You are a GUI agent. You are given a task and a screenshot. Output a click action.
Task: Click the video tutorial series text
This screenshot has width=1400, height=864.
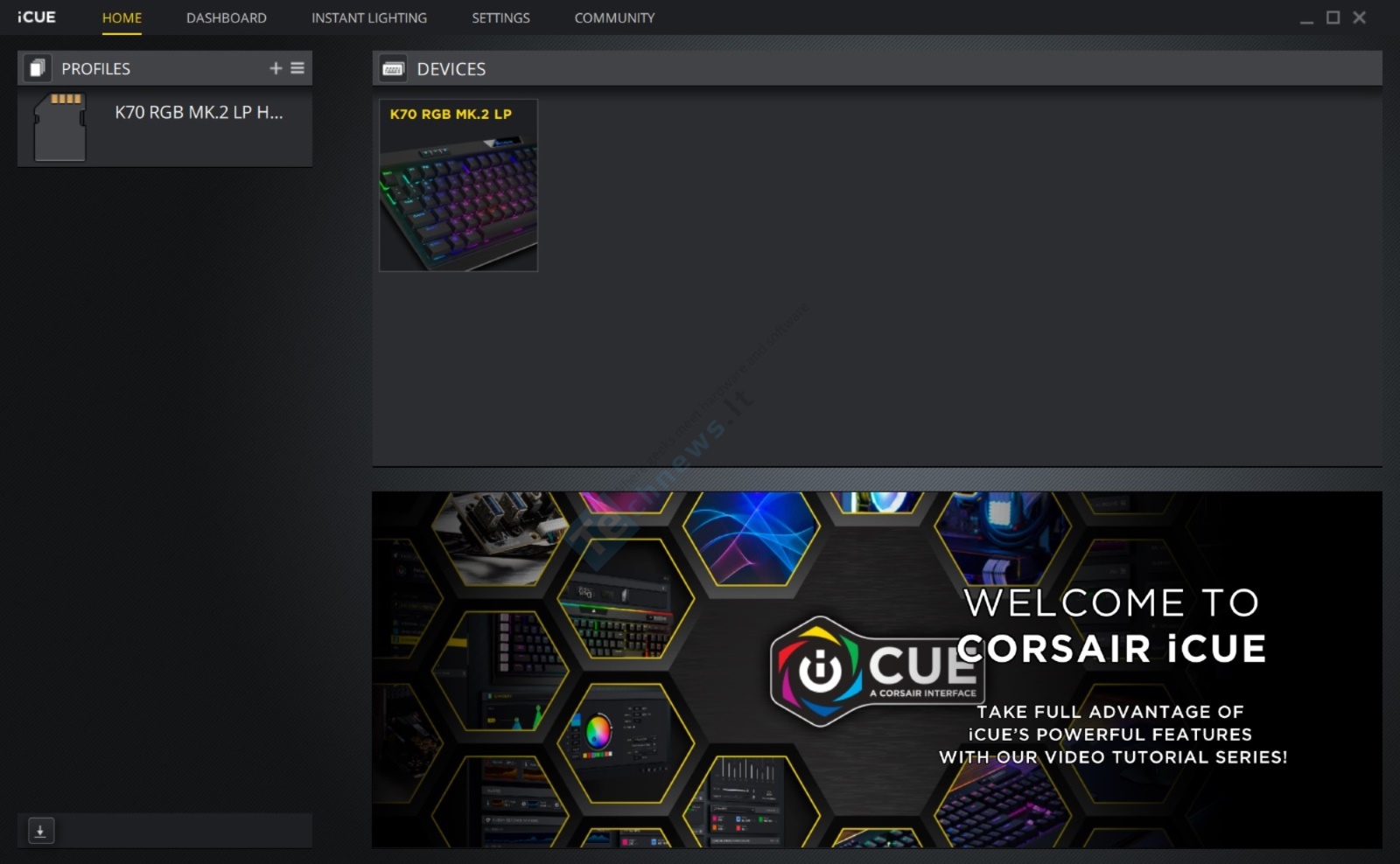[1113, 735]
